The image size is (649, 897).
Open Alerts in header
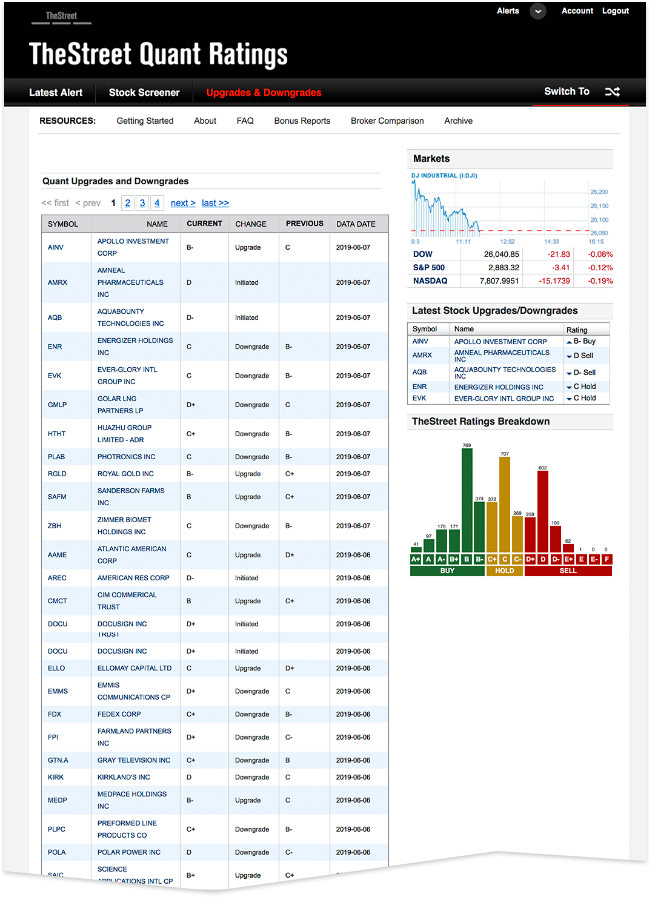508,11
